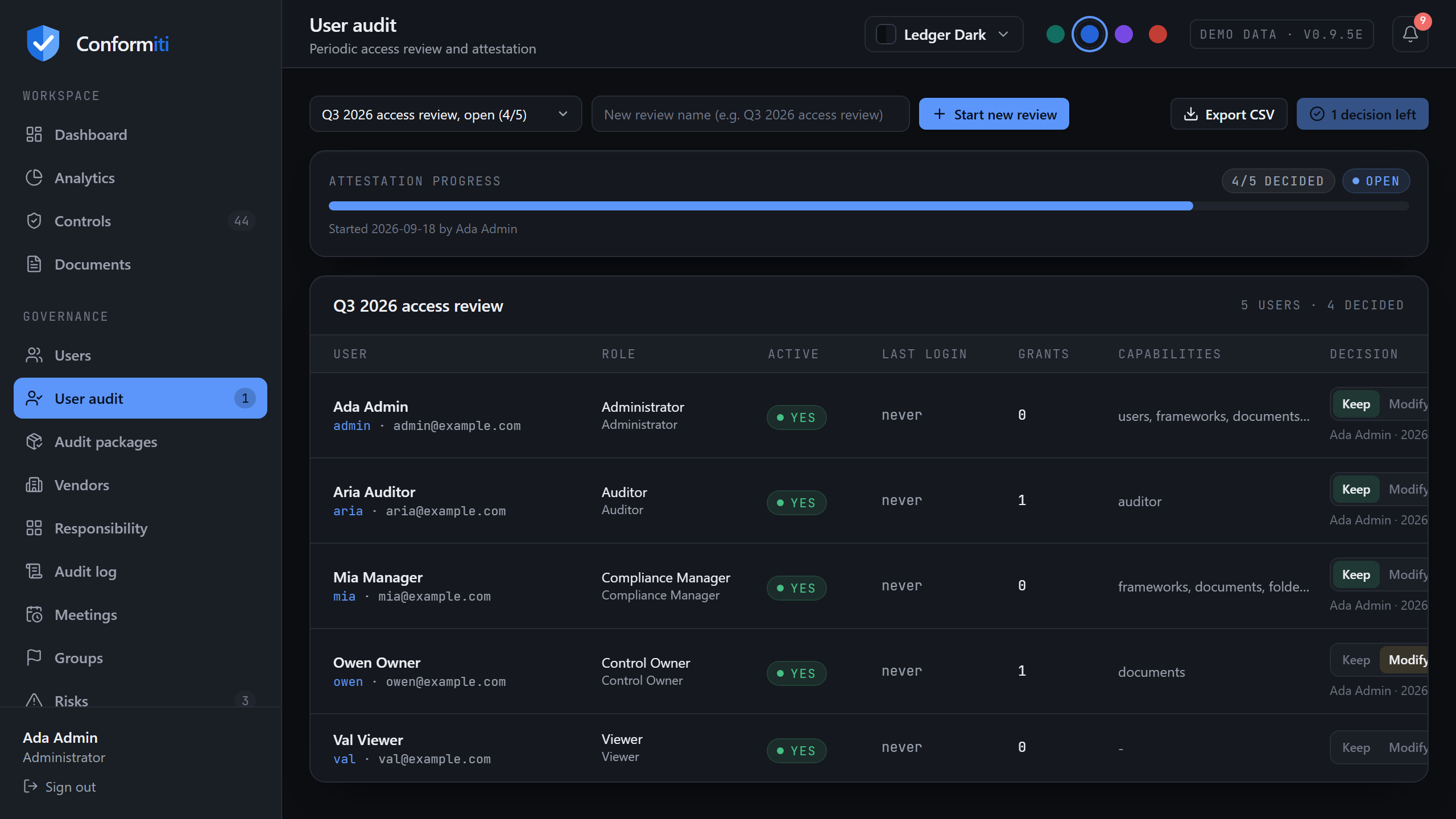The image size is (1456, 819).
Task: Click the owen username link
Action: (x=348, y=681)
